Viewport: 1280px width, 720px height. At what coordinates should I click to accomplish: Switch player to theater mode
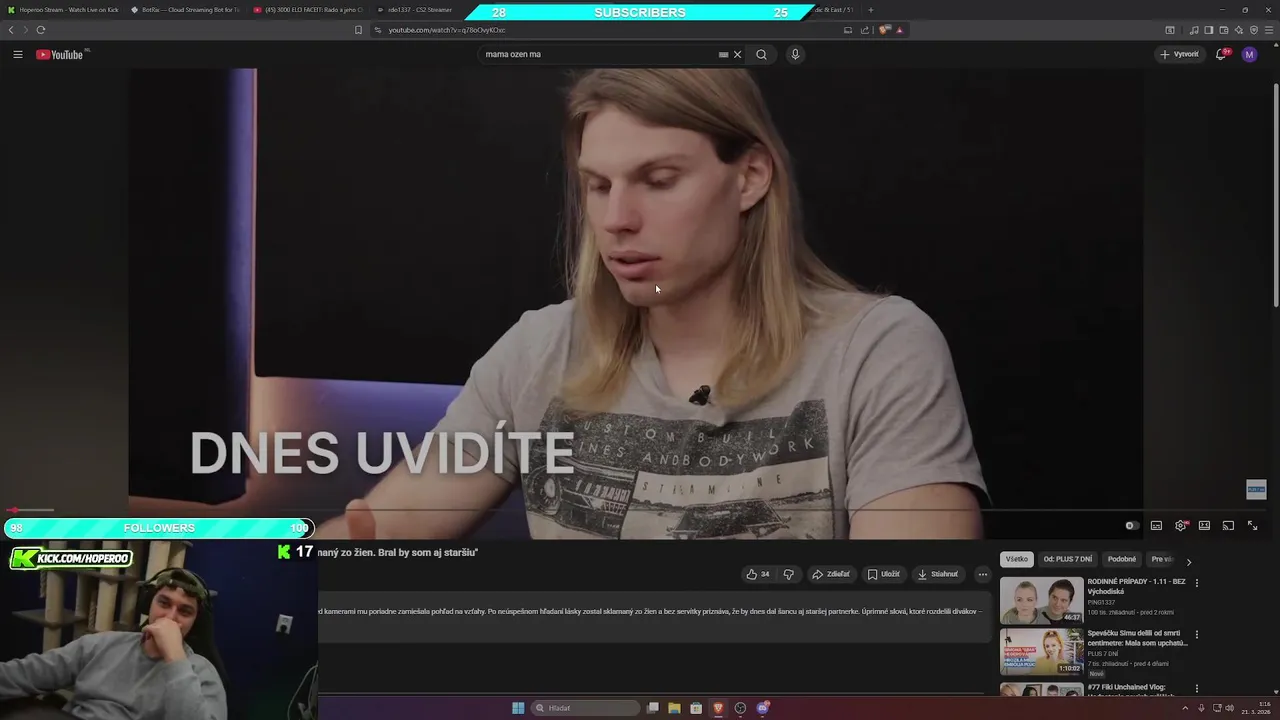click(x=1204, y=526)
